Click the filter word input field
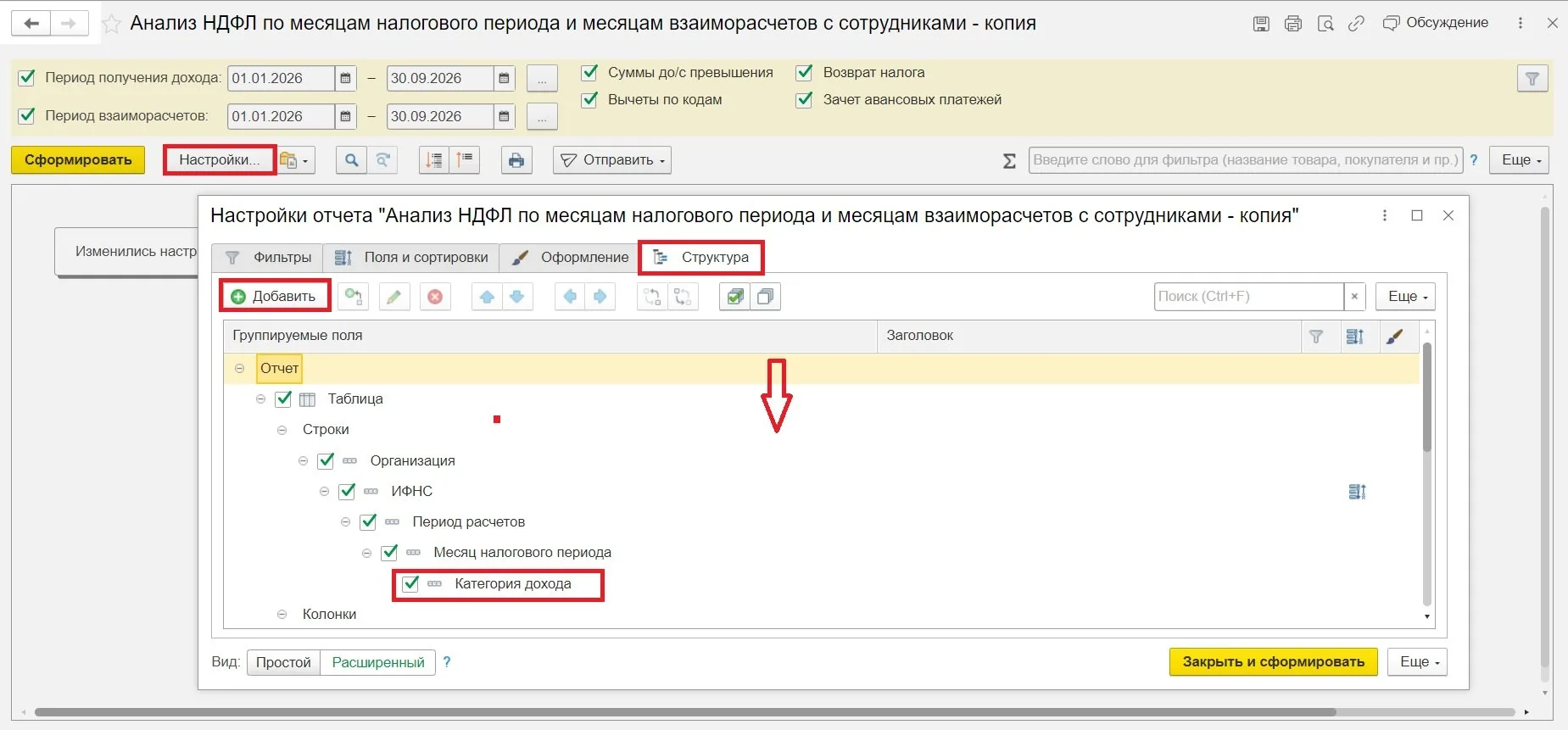This screenshot has width=1568, height=730. [x=1246, y=159]
